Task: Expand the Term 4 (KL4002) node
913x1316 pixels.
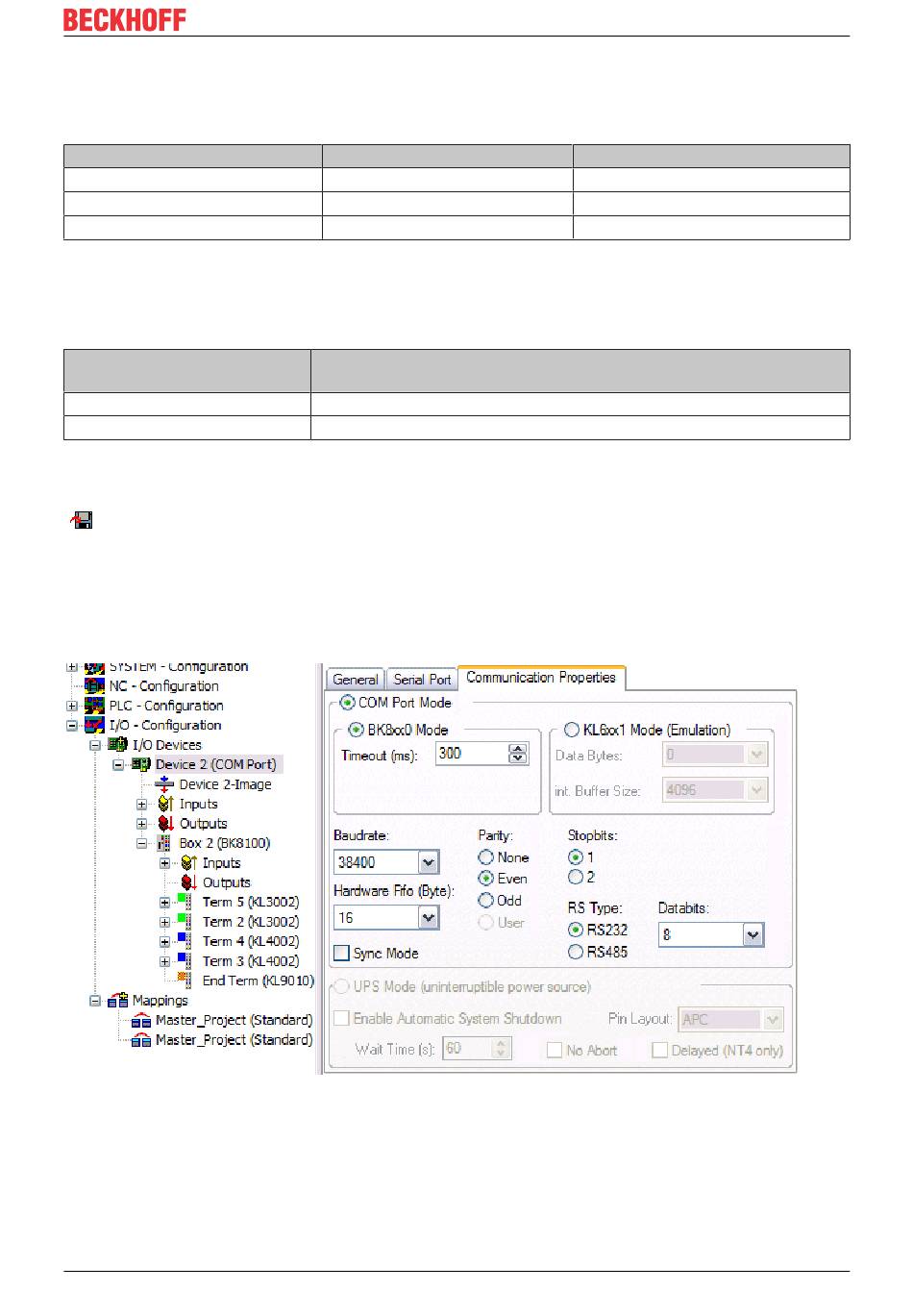Action: [x=164, y=942]
